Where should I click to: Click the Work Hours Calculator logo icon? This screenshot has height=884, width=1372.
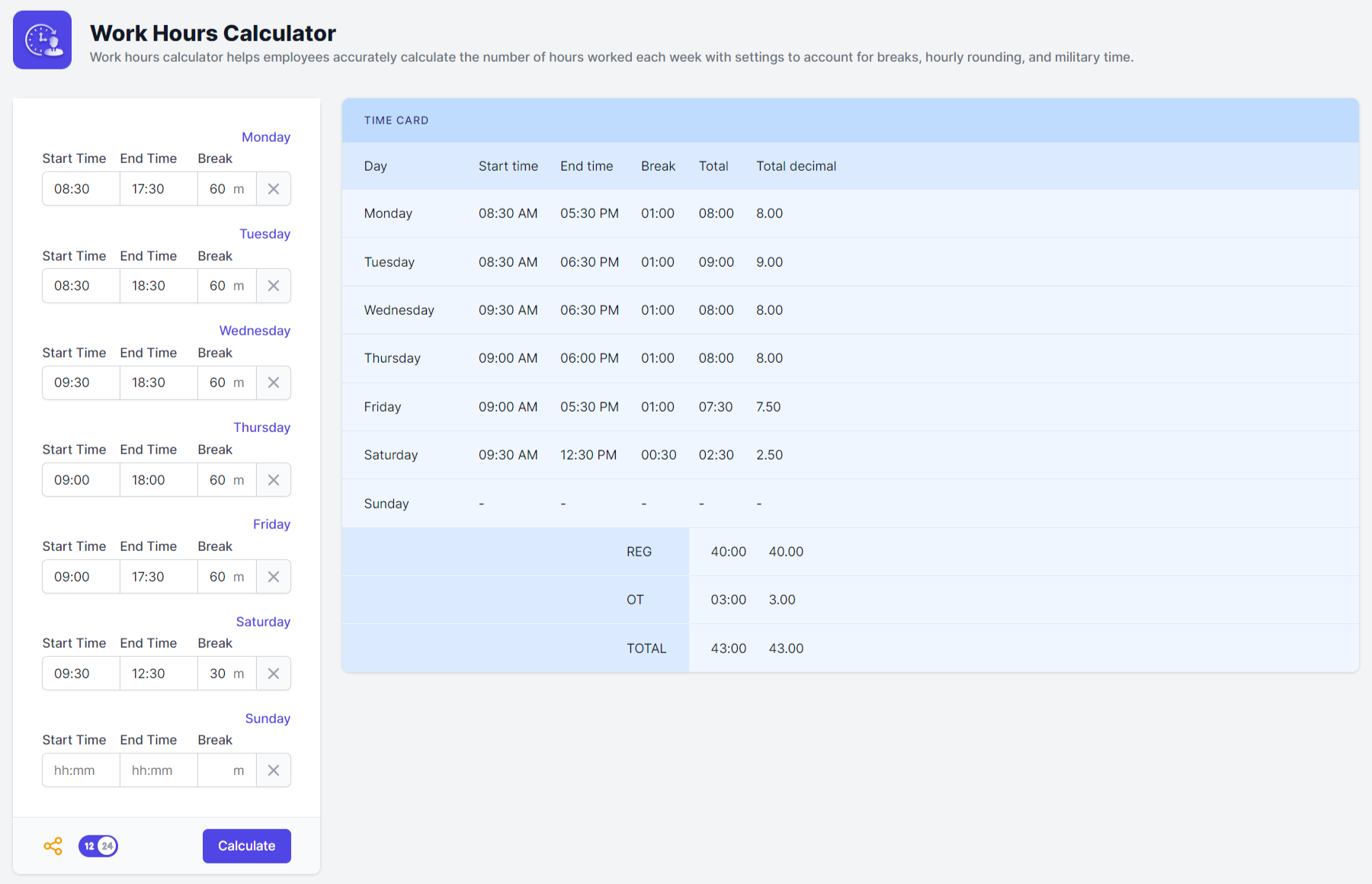tap(42, 40)
